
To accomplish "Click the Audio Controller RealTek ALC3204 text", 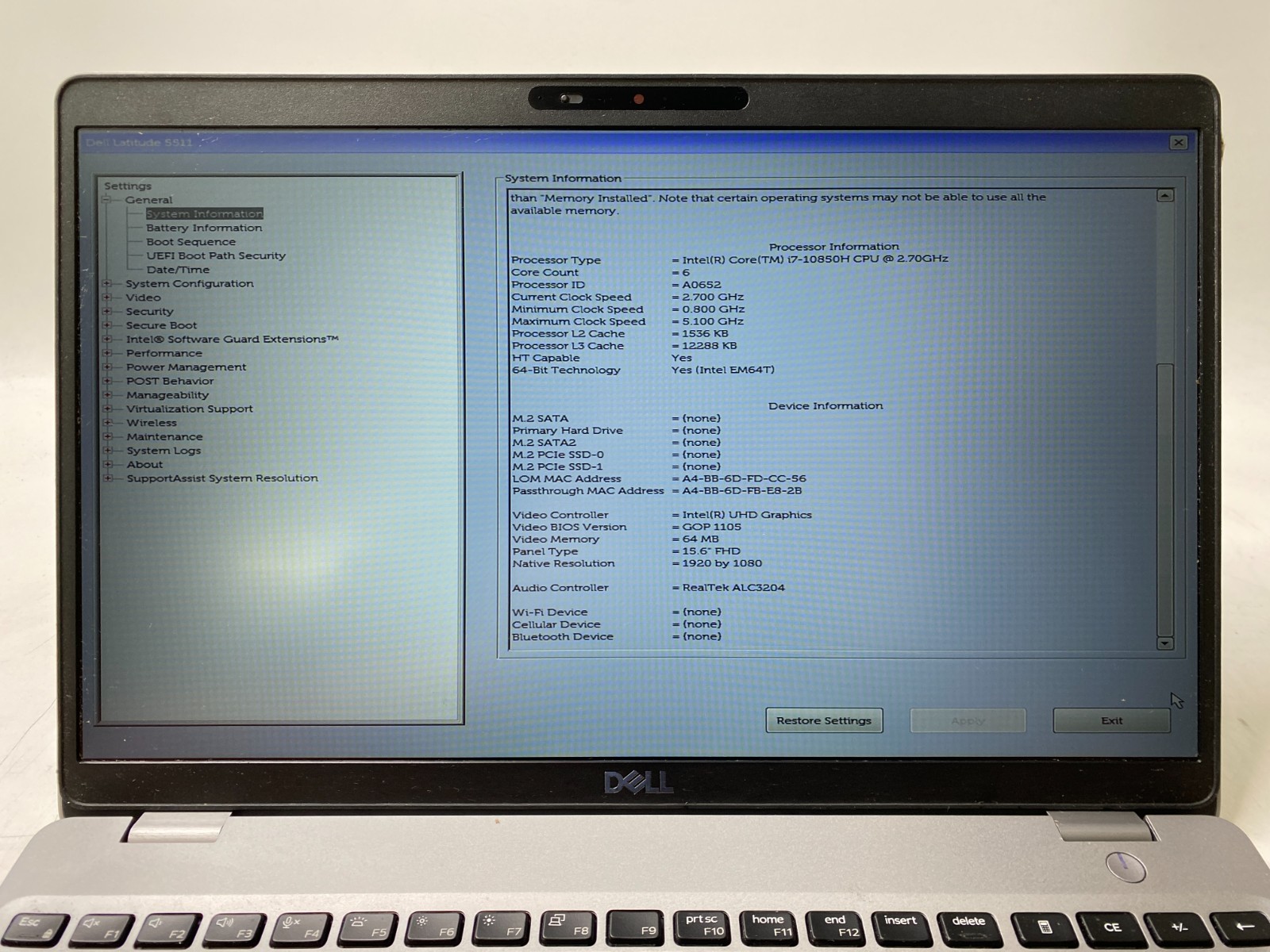I will coord(733,588).
